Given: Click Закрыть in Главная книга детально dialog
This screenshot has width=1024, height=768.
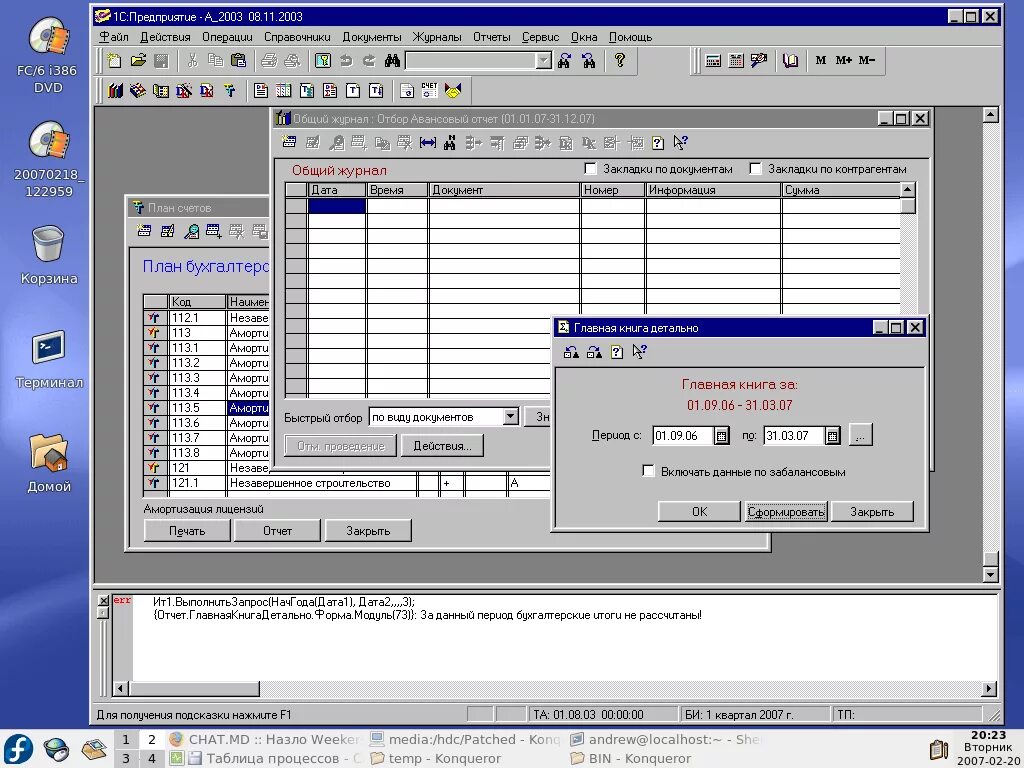Looking at the screenshot, I should click(x=872, y=511).
